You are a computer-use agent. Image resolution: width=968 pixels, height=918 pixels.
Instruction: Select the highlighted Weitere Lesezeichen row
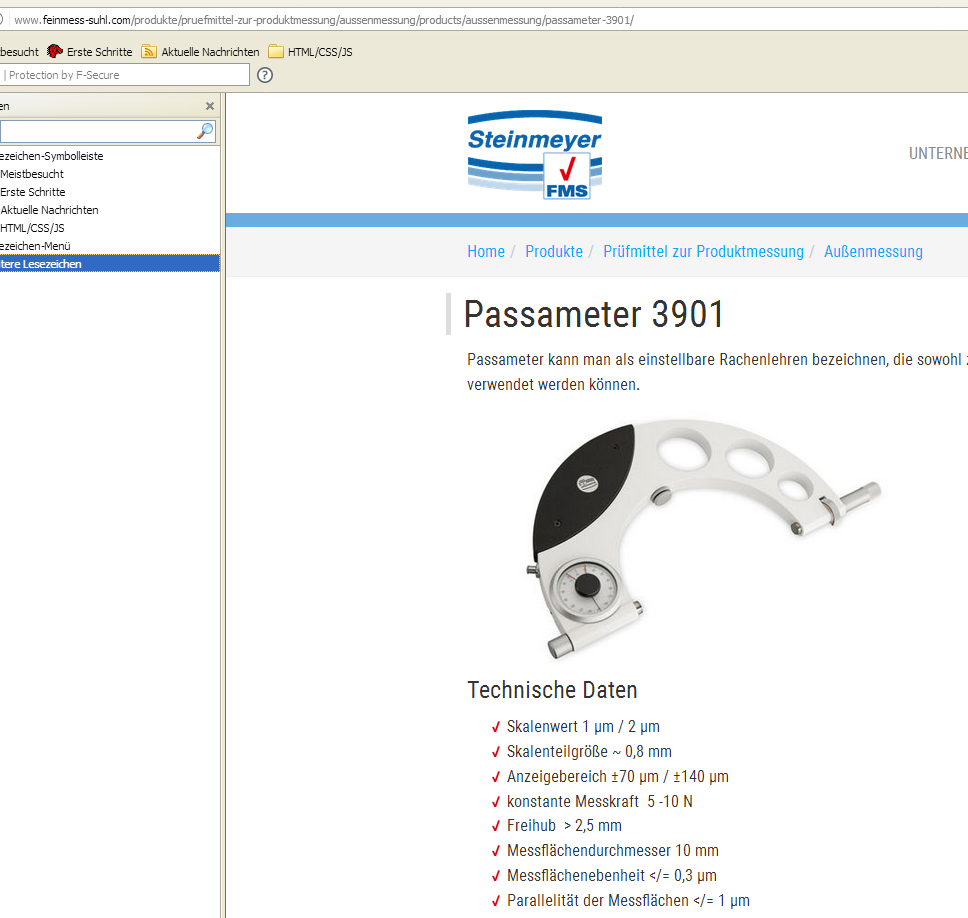[x=110, y=264]
